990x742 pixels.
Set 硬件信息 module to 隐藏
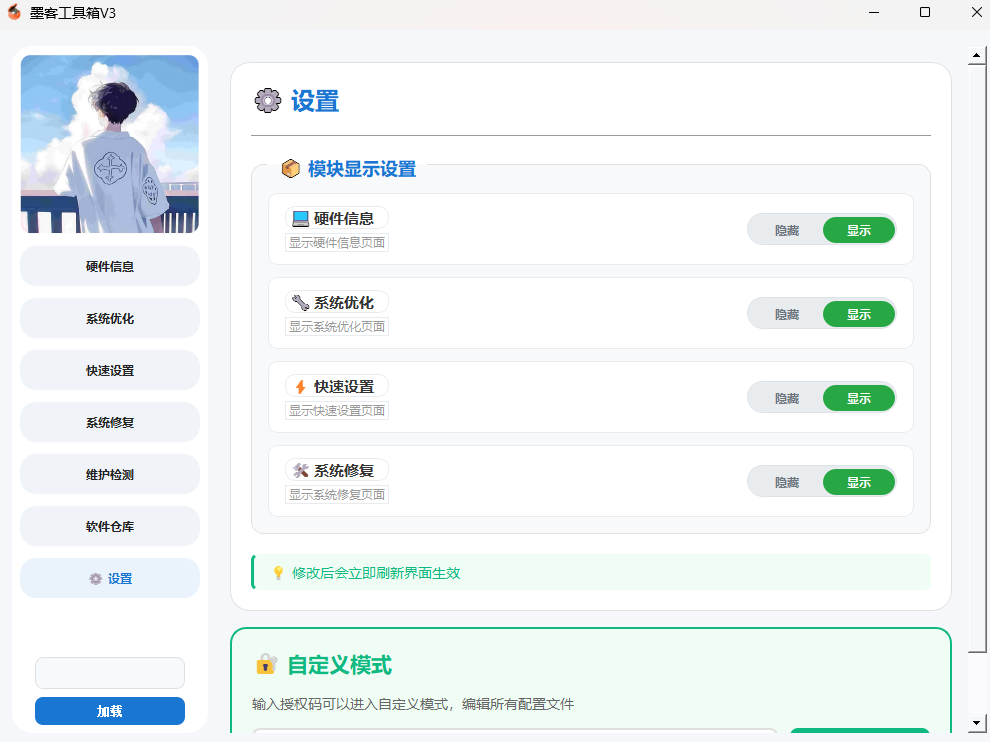click(x=787, y=230)
